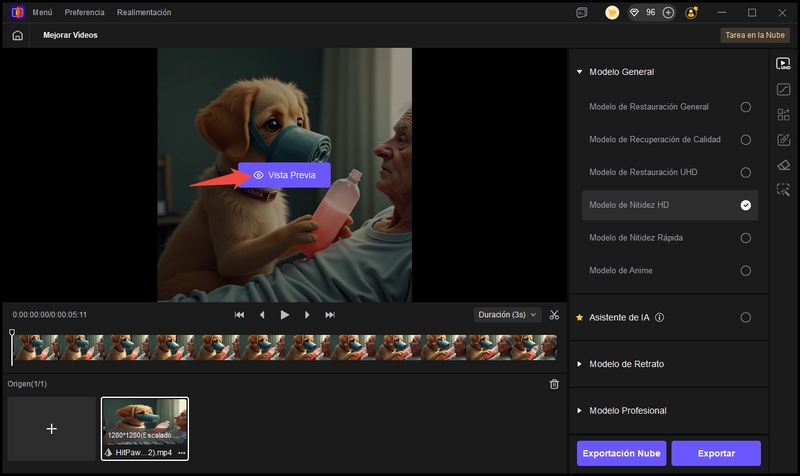Enable the Asistente de IA toggle
This screenshot has width=800, height=476.
pyautogui.click(x=745, y=317)
